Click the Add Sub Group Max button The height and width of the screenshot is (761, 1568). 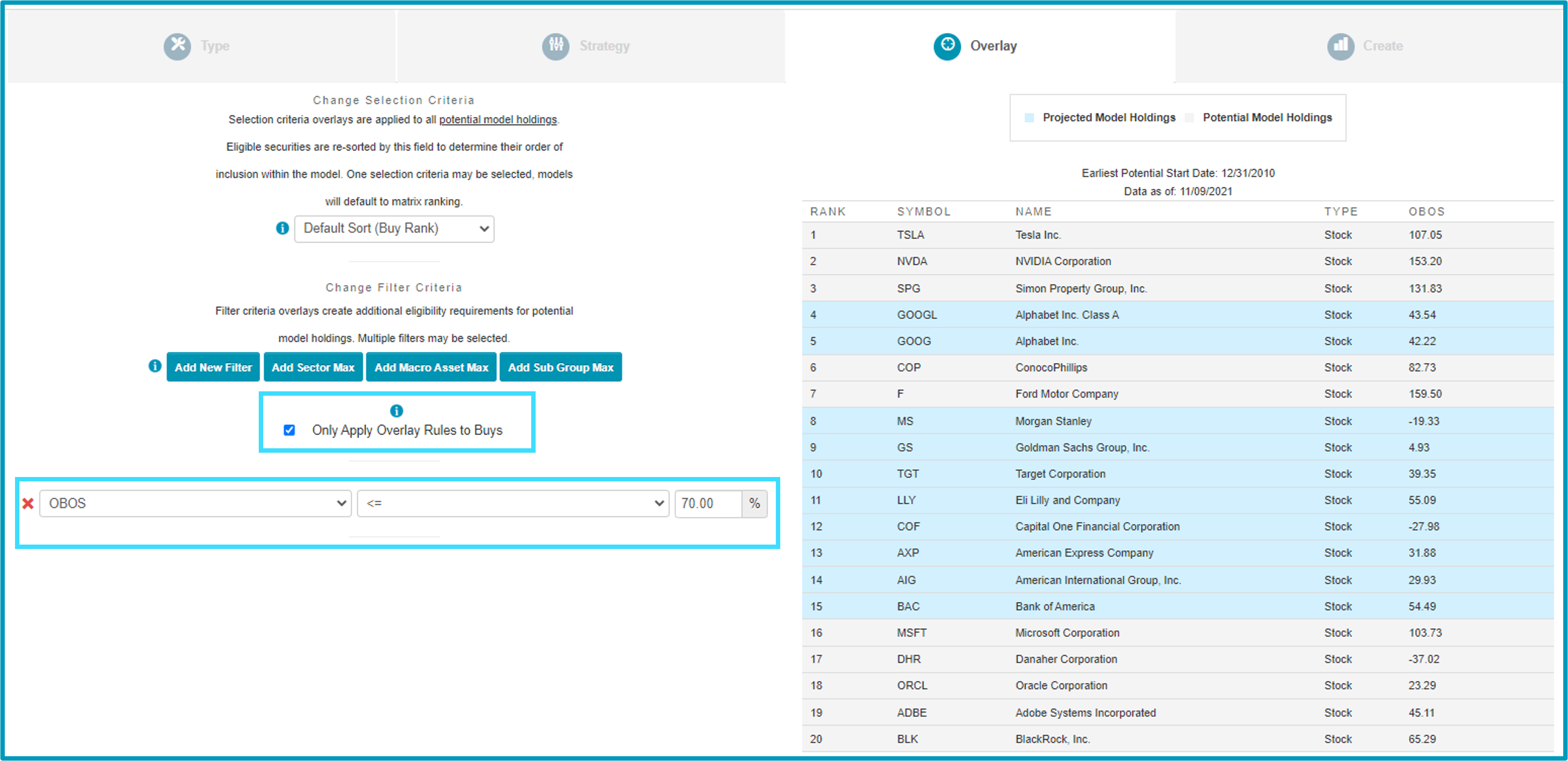[x=561, y=367]
